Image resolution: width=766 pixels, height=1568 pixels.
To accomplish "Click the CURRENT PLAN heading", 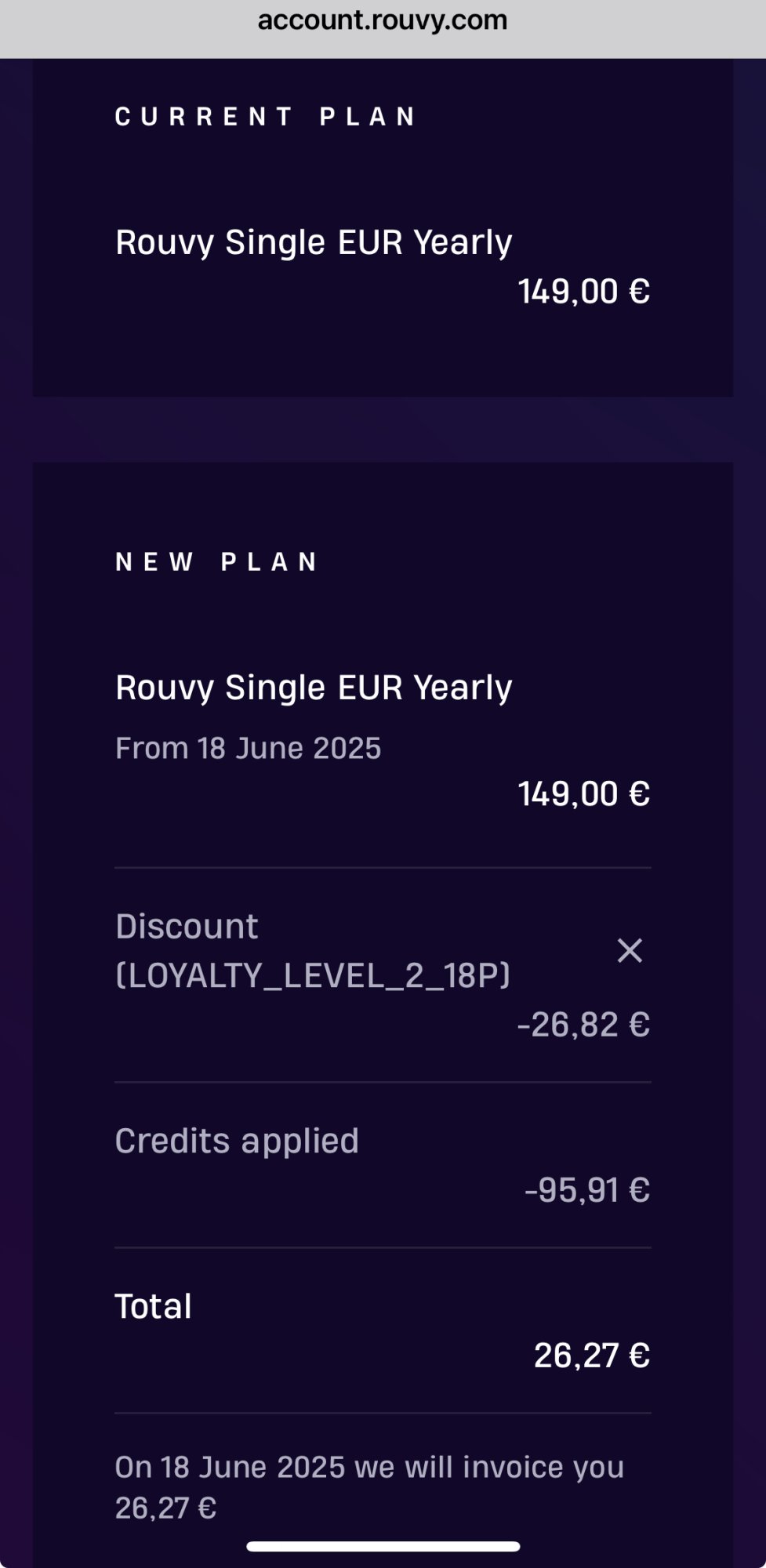I will click(266, 117).
